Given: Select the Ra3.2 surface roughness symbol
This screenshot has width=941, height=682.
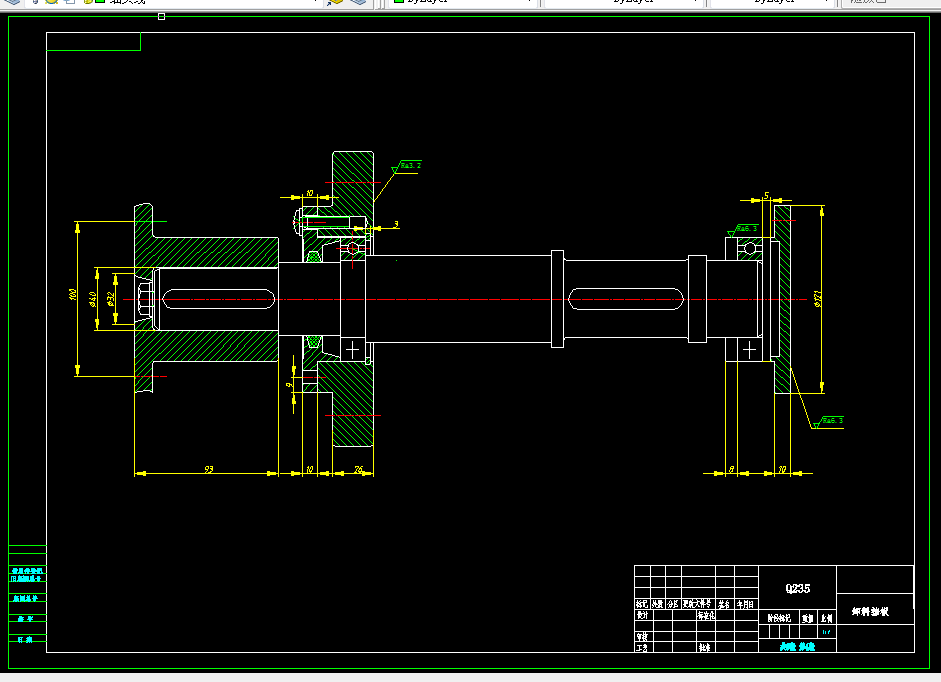Looking at the screenshot, I should [x=406, y=167].
